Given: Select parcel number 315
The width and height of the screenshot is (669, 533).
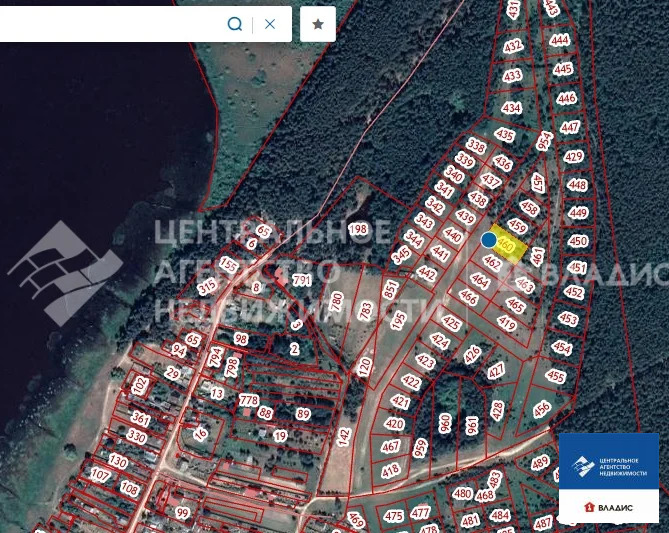Looking at the screenshot, I should [x=207, y=286].
